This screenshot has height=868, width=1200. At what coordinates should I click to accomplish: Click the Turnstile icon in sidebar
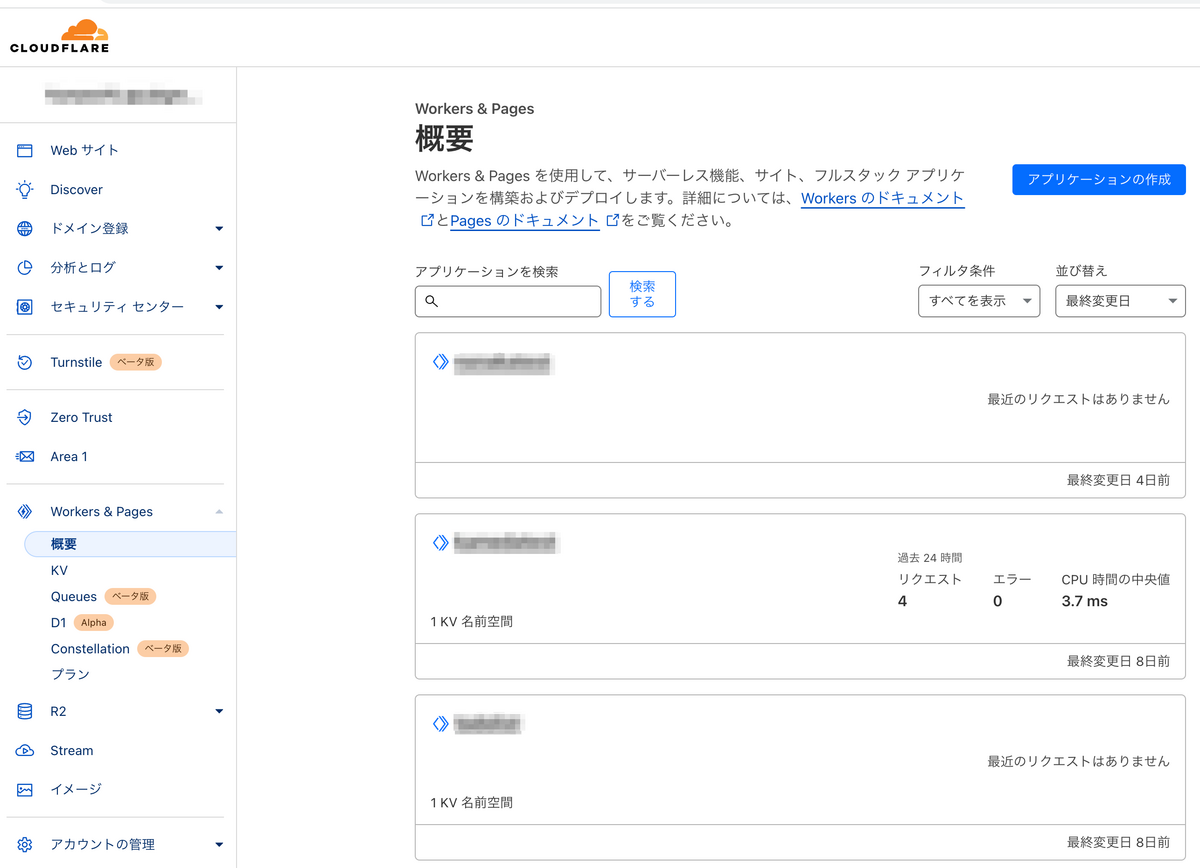pos(25,362)
